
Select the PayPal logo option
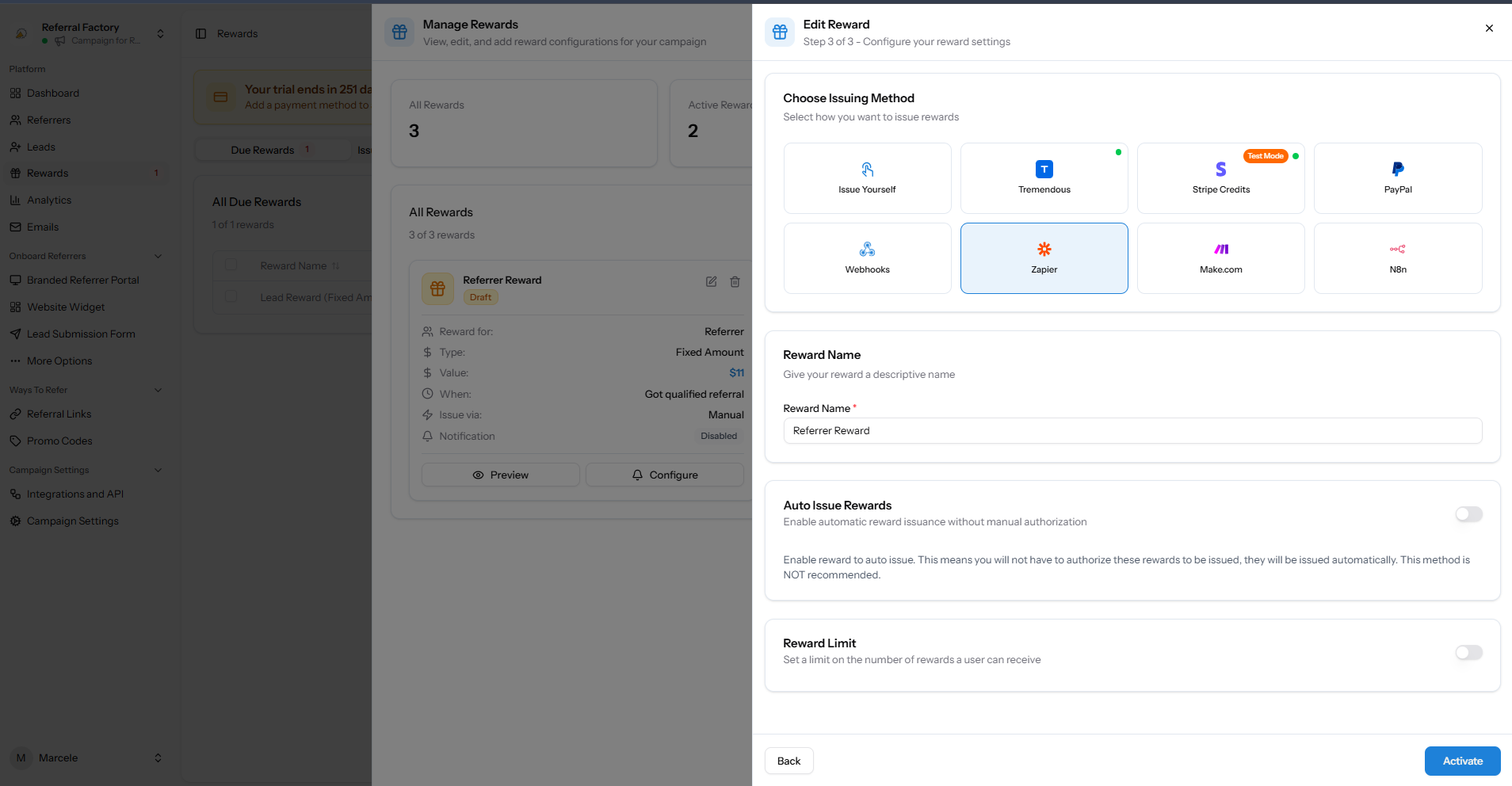click(1398, 169)
